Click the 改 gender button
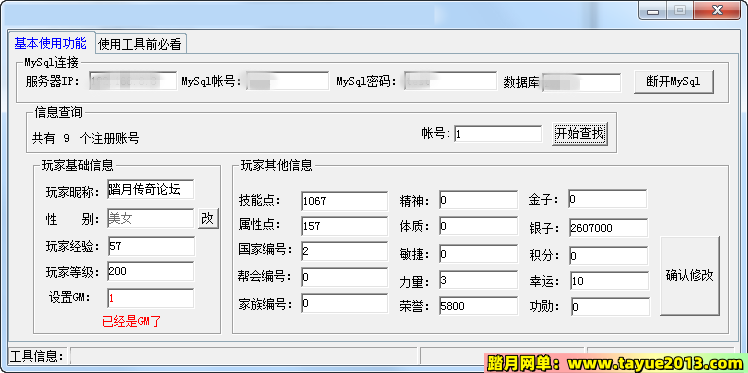The width and height of the screenshot is (748, 373). tap(208, 219)
